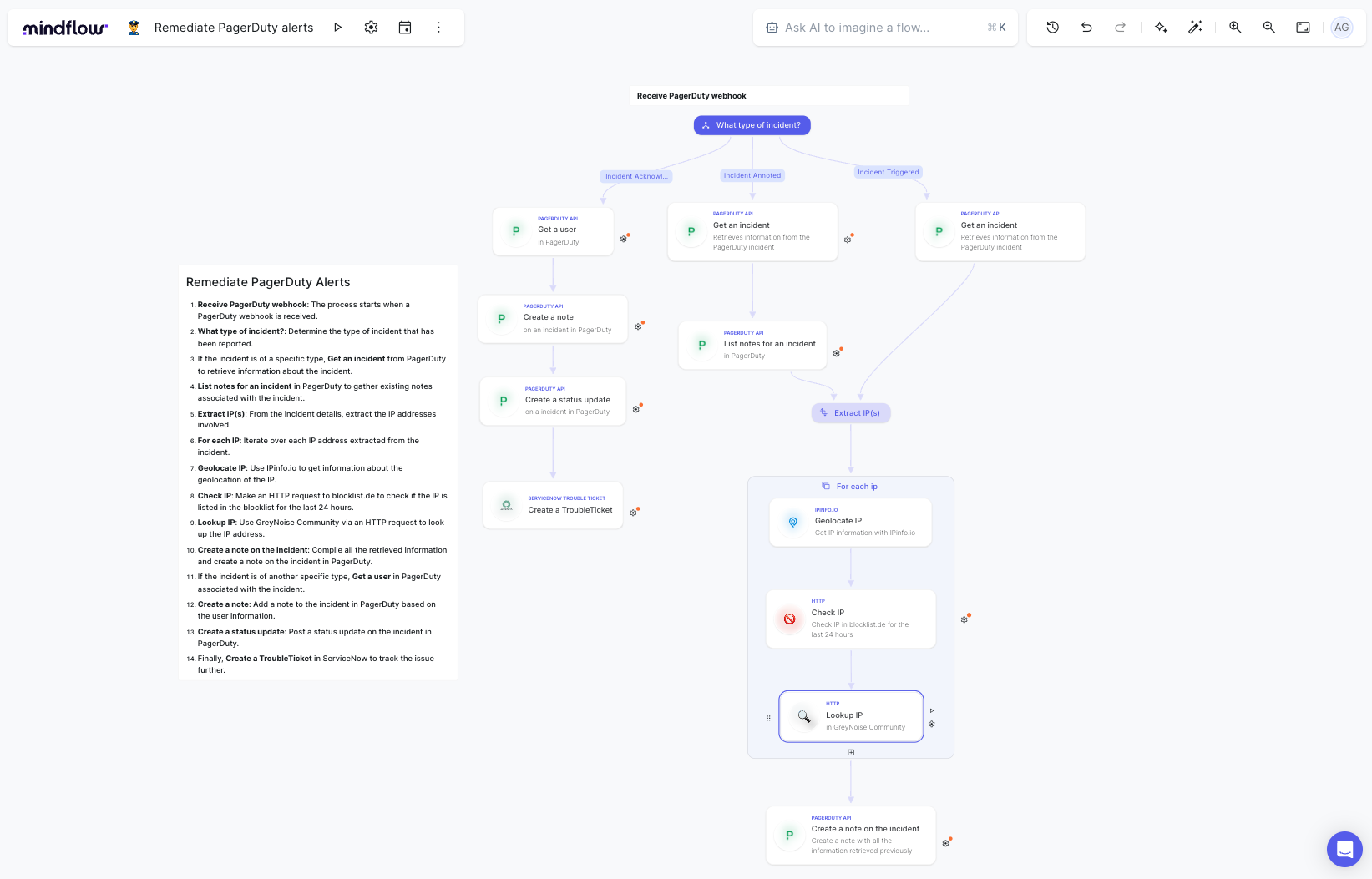
Task: Click the Incident Triggered branch label
Action: click(x=889, y=172)
